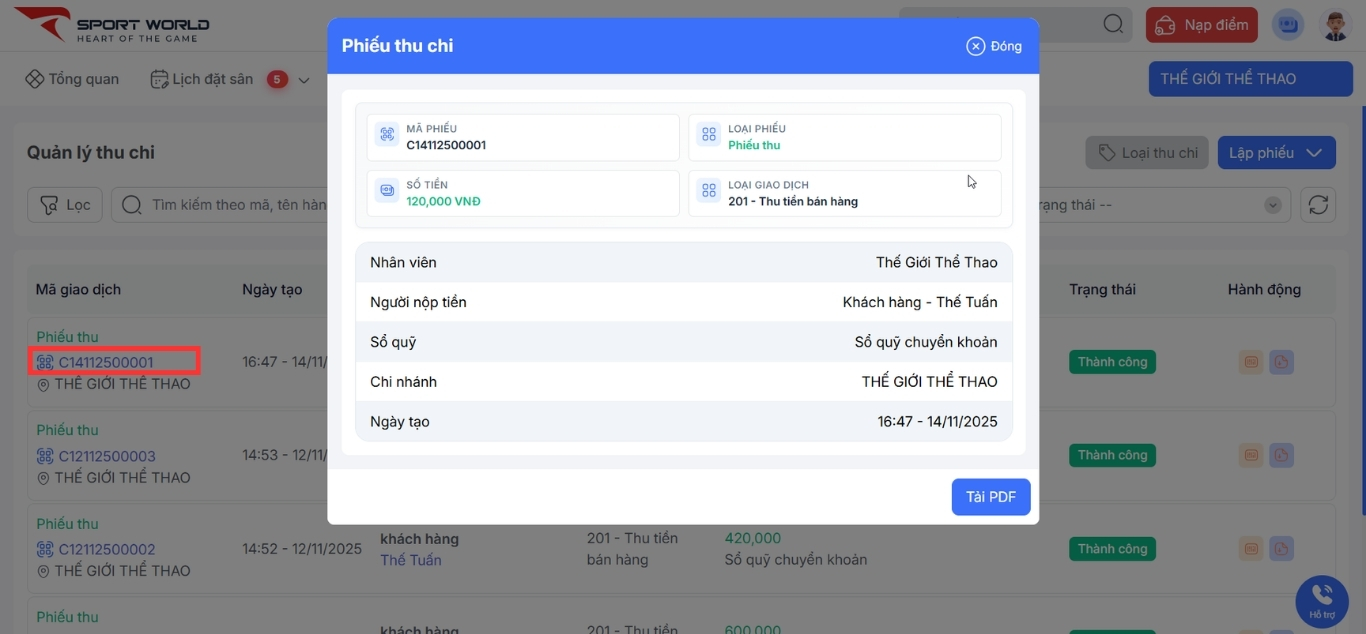
Task: Go to Tổng quan menu item
Action: coord(72,79)
